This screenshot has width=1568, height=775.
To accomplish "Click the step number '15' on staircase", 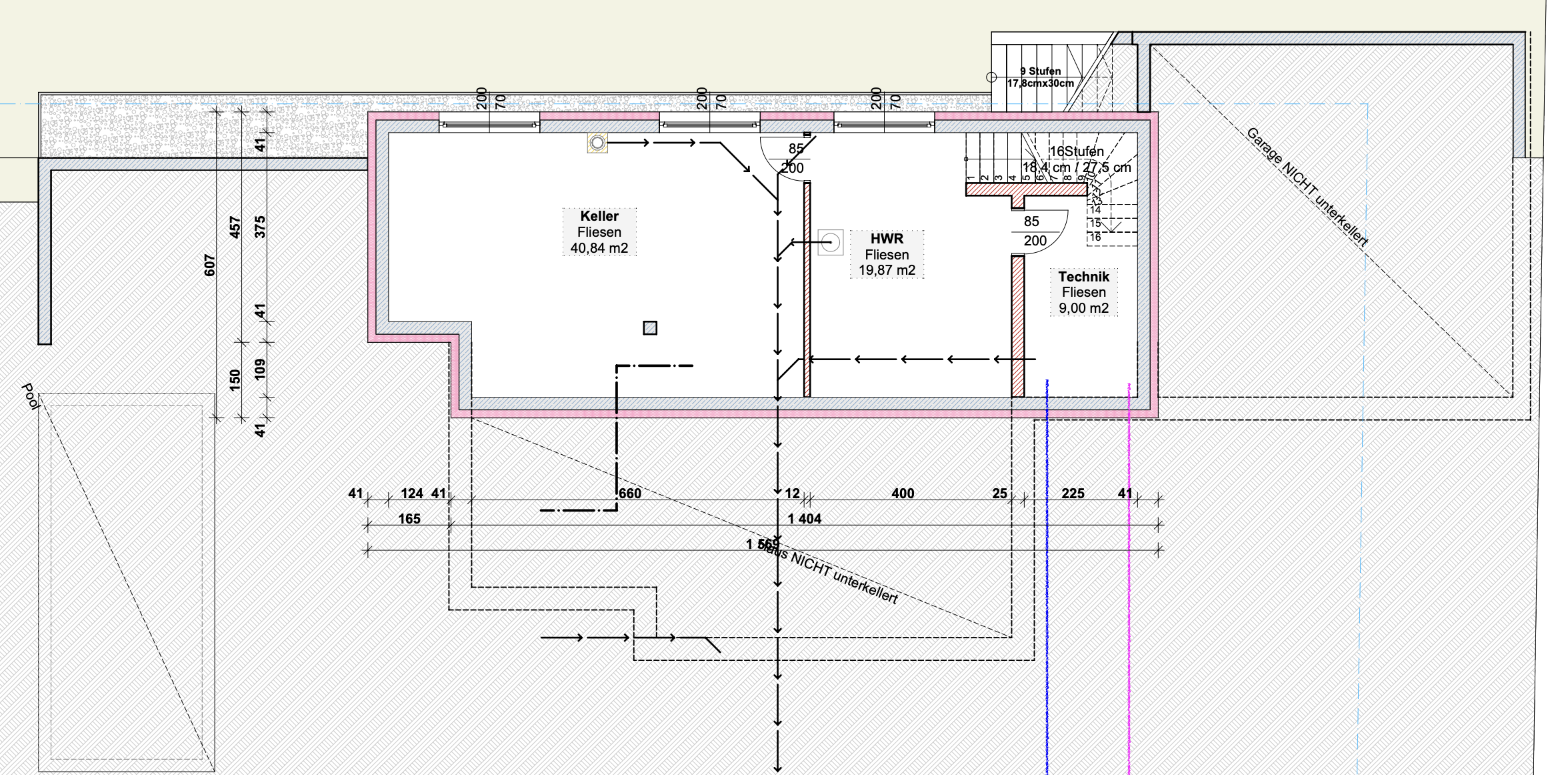I will click(1095, 223).
